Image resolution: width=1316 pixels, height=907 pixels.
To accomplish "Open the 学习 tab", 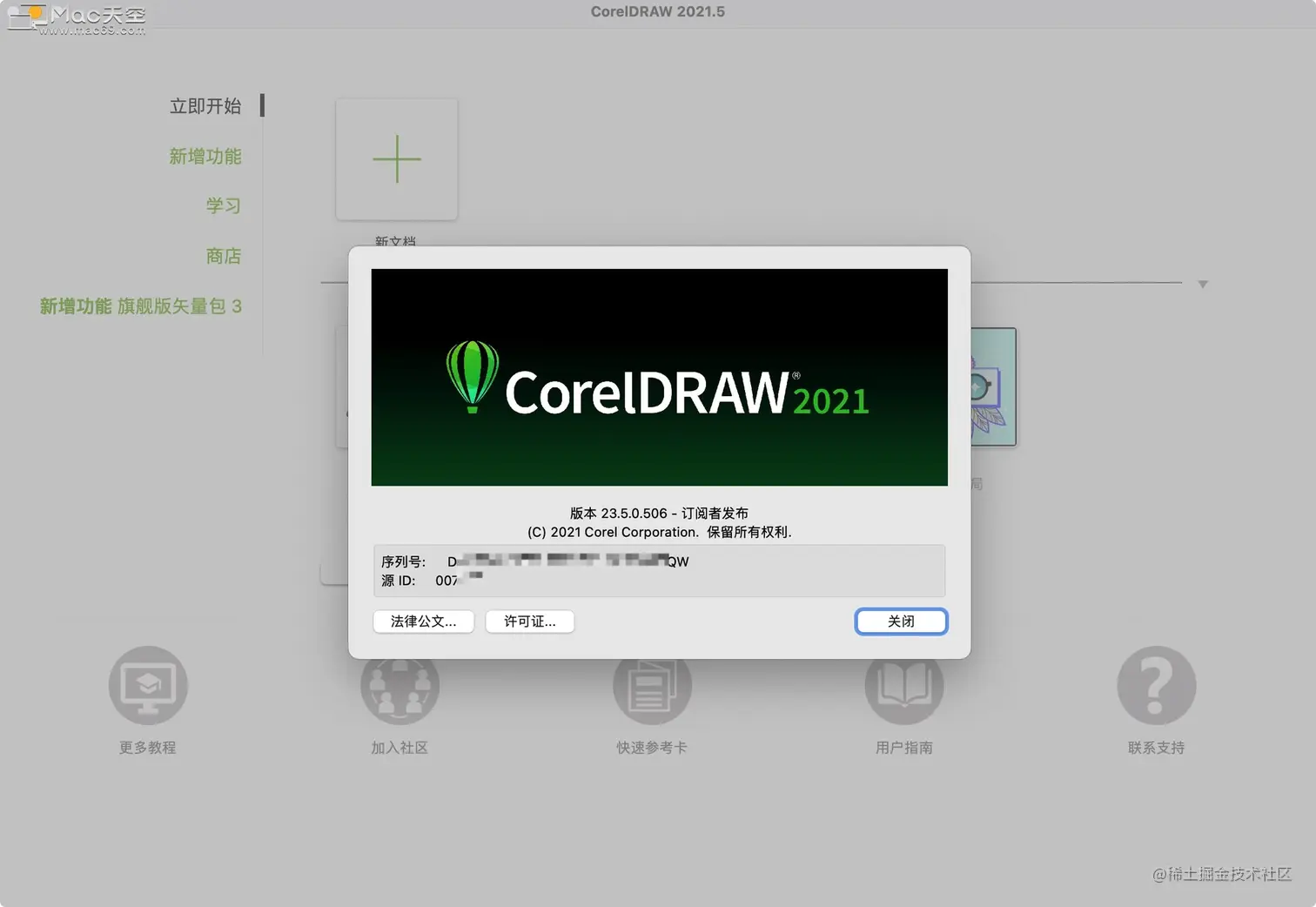I will tap(224, 206).
